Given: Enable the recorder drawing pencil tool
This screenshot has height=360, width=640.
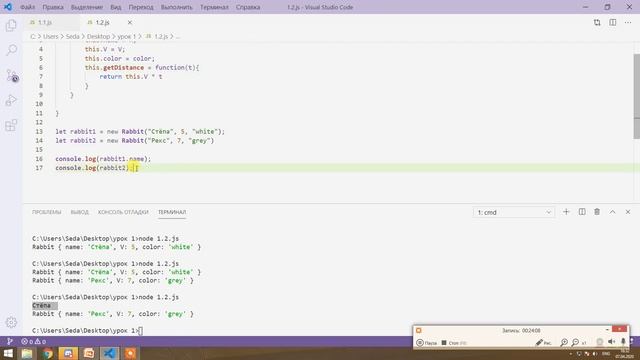Looking at the screenshot, I should click(x=543, y=342).
